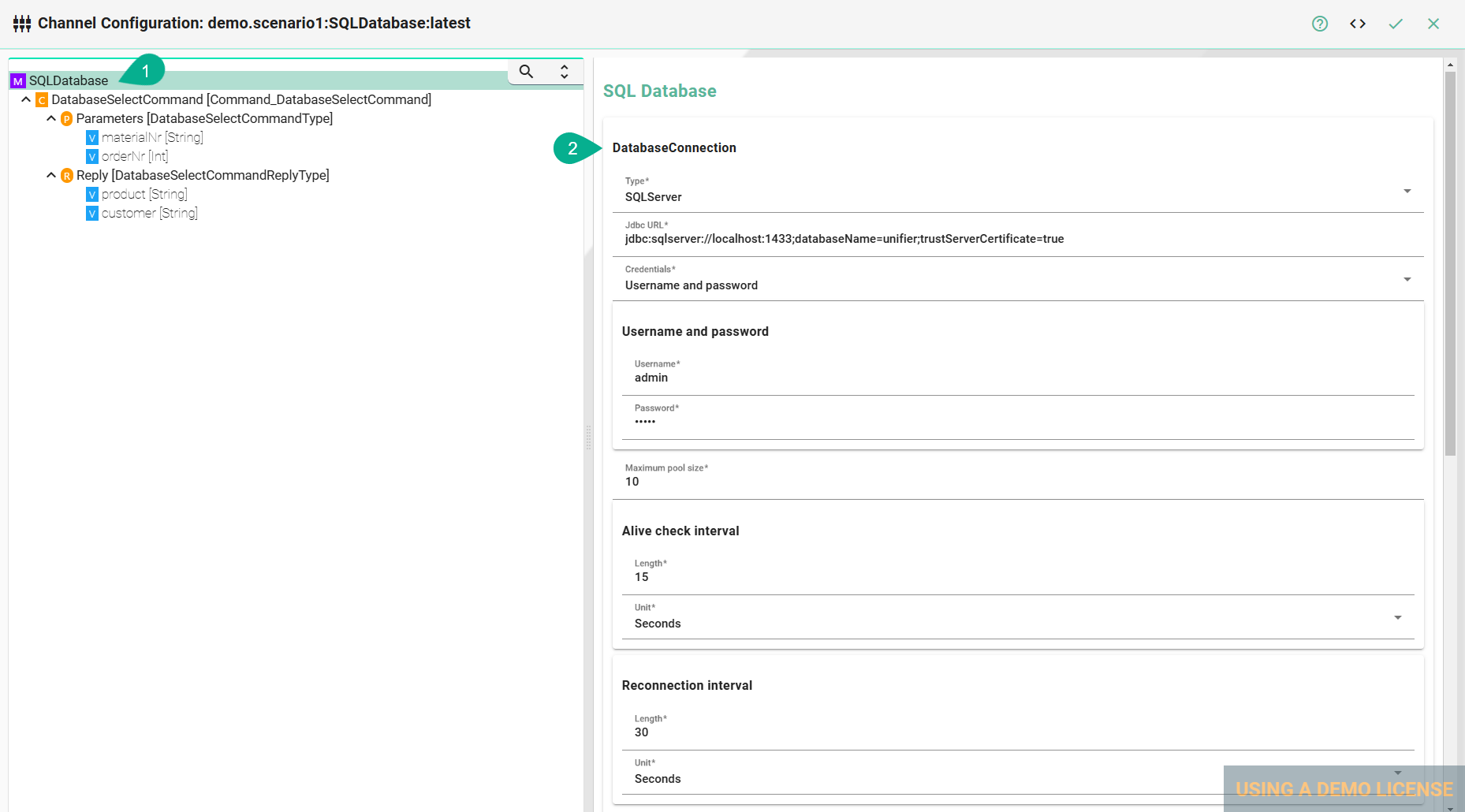The image size is (1465, 812).
Task: Select customer [String] tree item
Action: click(149, 213)
